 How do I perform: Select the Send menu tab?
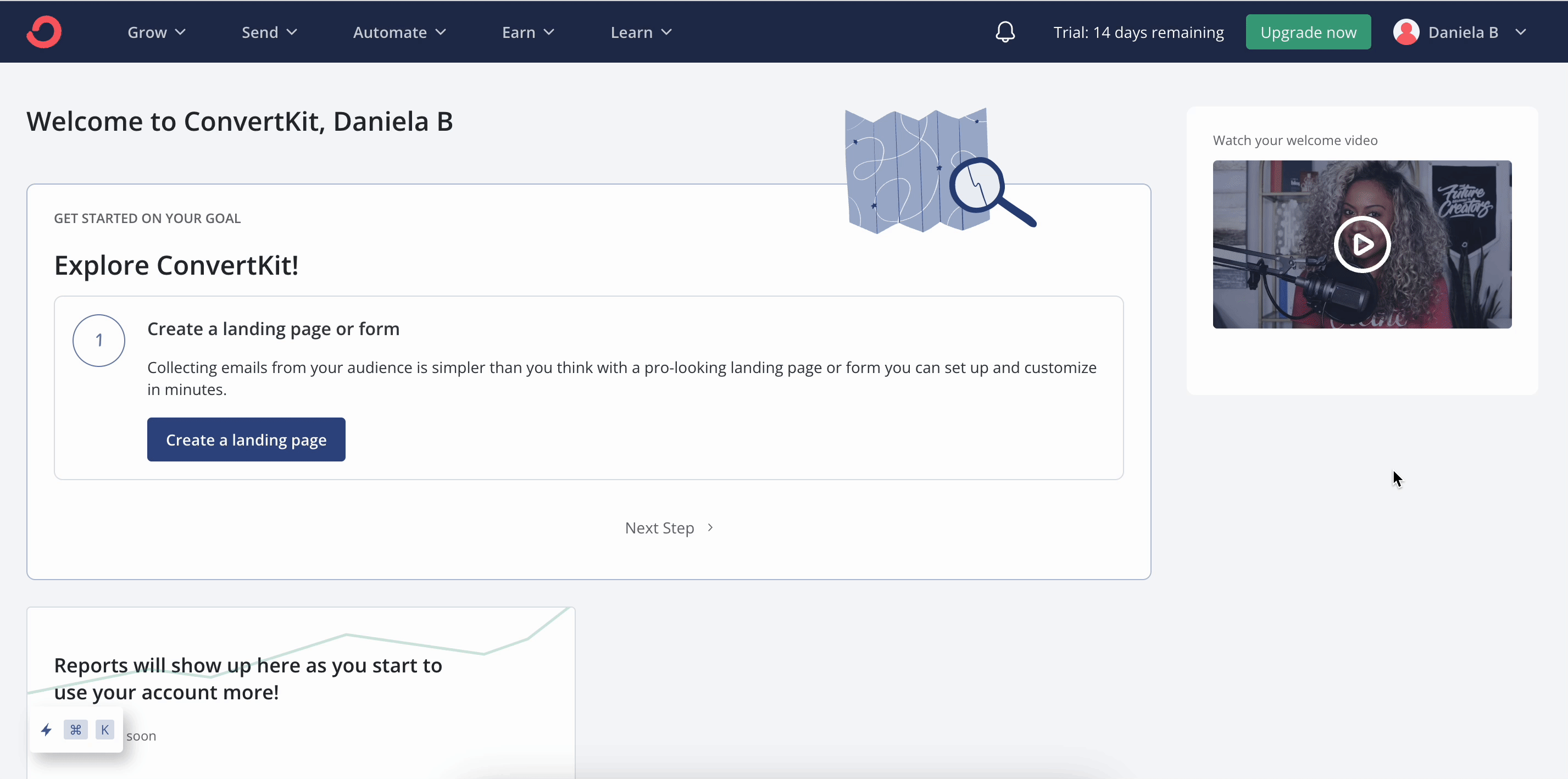point(269,32)
